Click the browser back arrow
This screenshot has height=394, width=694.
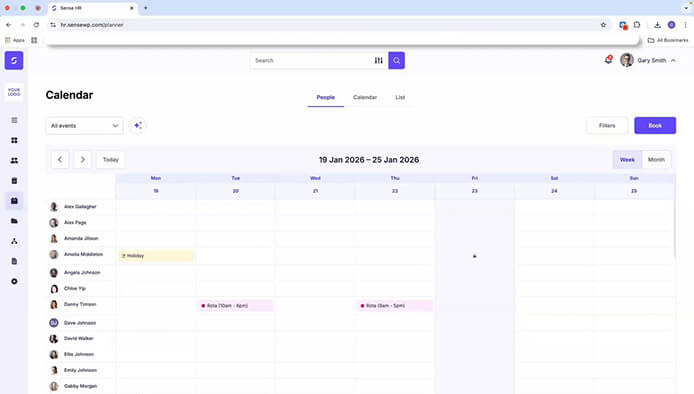click(x=8, y=25)
